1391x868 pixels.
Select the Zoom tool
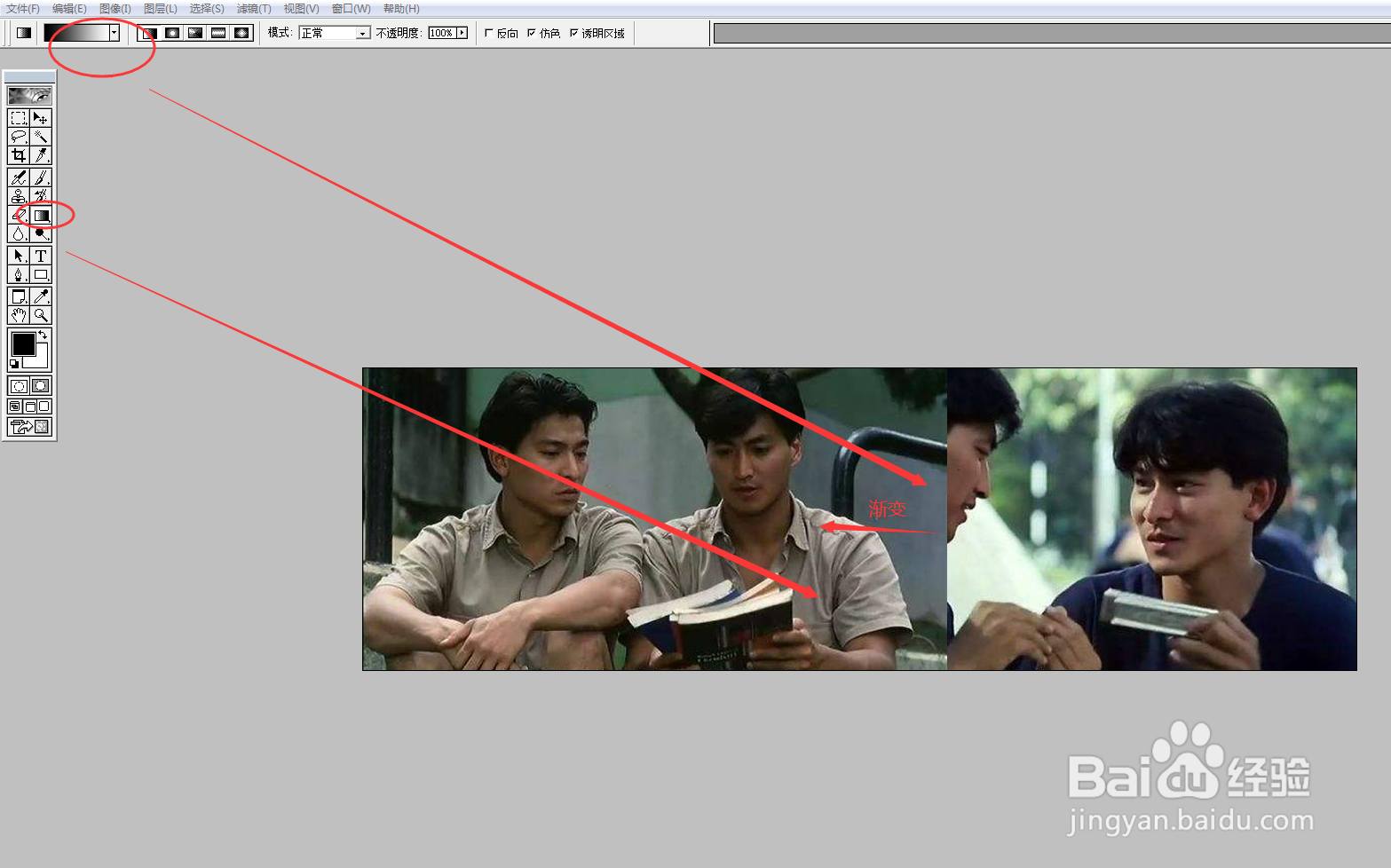coord(41,315)
